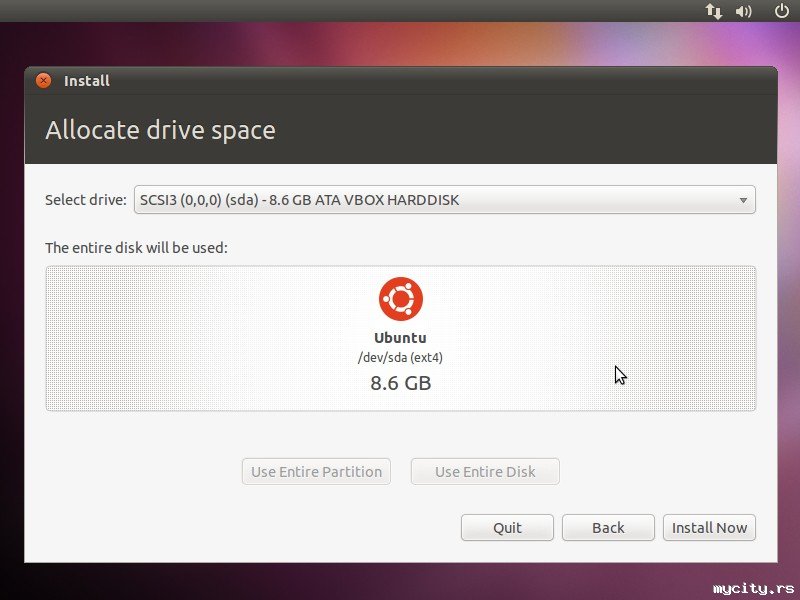Click 'The entire disk will be used:' text
This screenshot has width=800, height=600.
(x=136, y=248)
